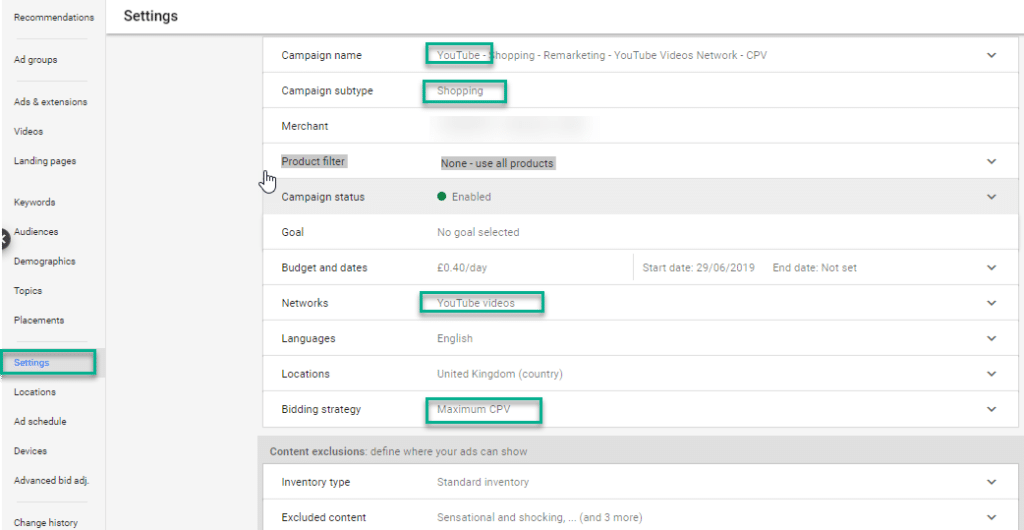This screenshot has height=530, width=1024.
Task: Select Demographics menu item
Action: 44,261
